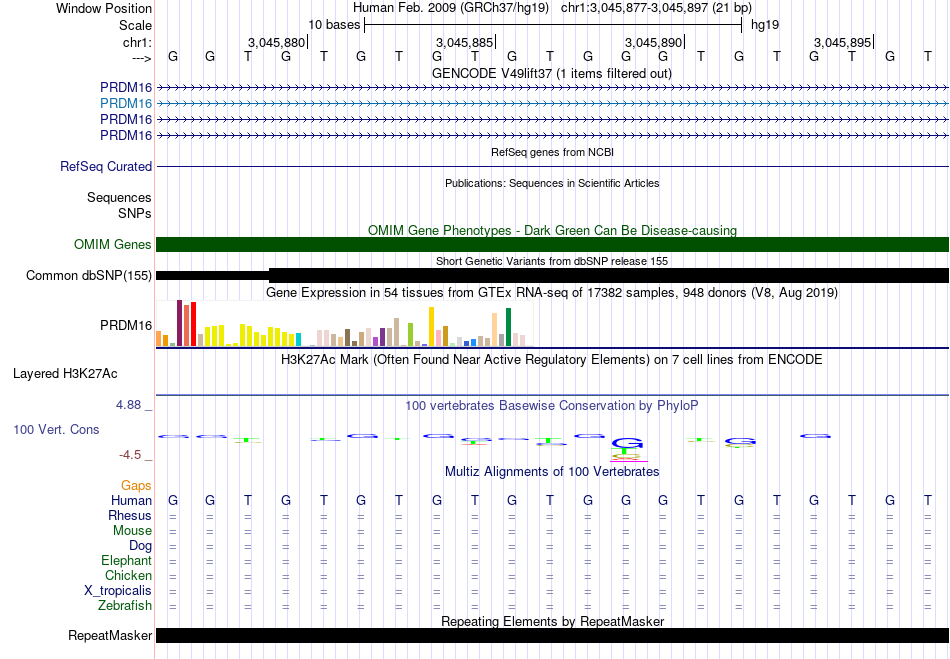
Task: Click the '--->' base sequence direction label
Action: coord(142,58)
